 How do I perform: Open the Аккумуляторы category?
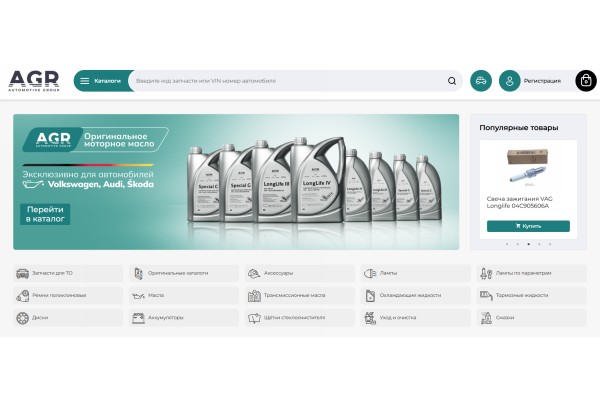tap(184, 318)
